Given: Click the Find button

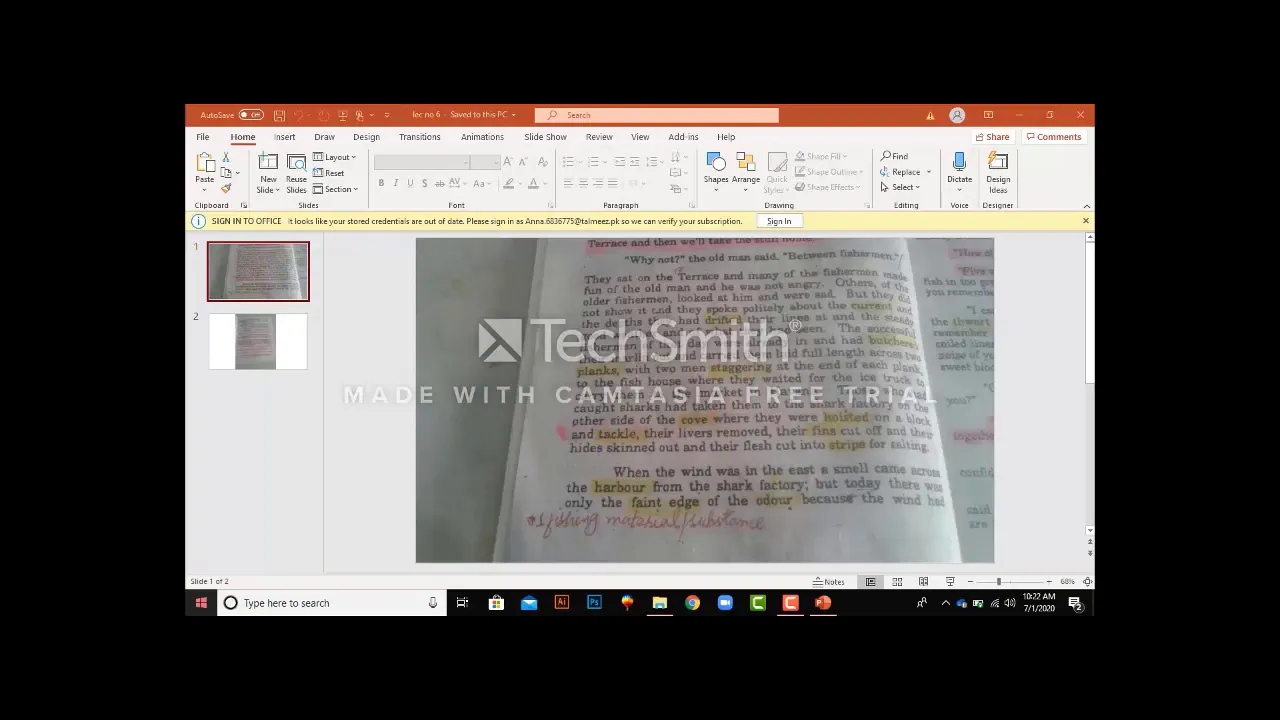Looking at the screenshot, I should point(895,156).
